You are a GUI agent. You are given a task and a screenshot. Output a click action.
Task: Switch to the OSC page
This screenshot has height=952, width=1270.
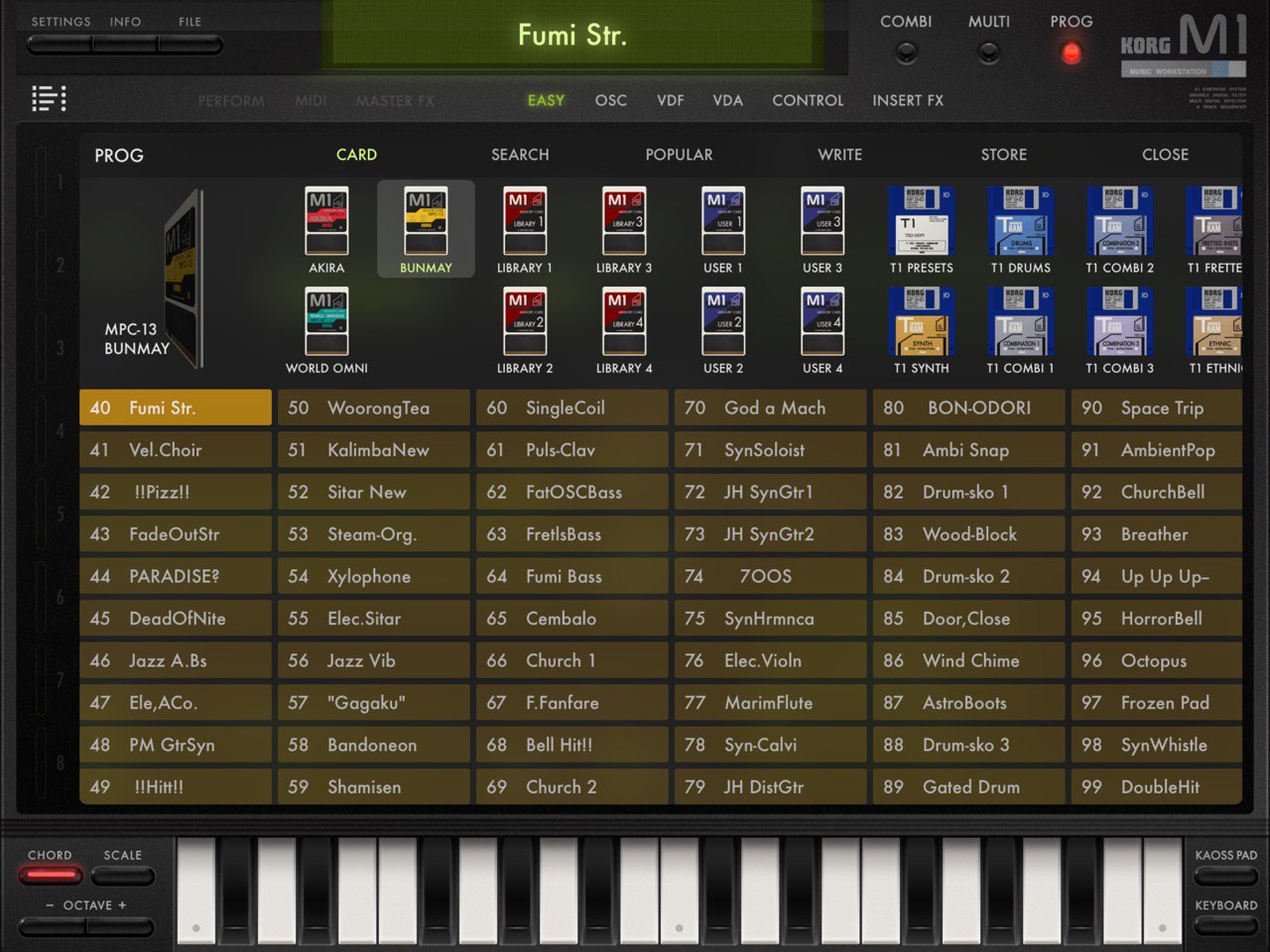pyautogui.click(x=610, y=100)
